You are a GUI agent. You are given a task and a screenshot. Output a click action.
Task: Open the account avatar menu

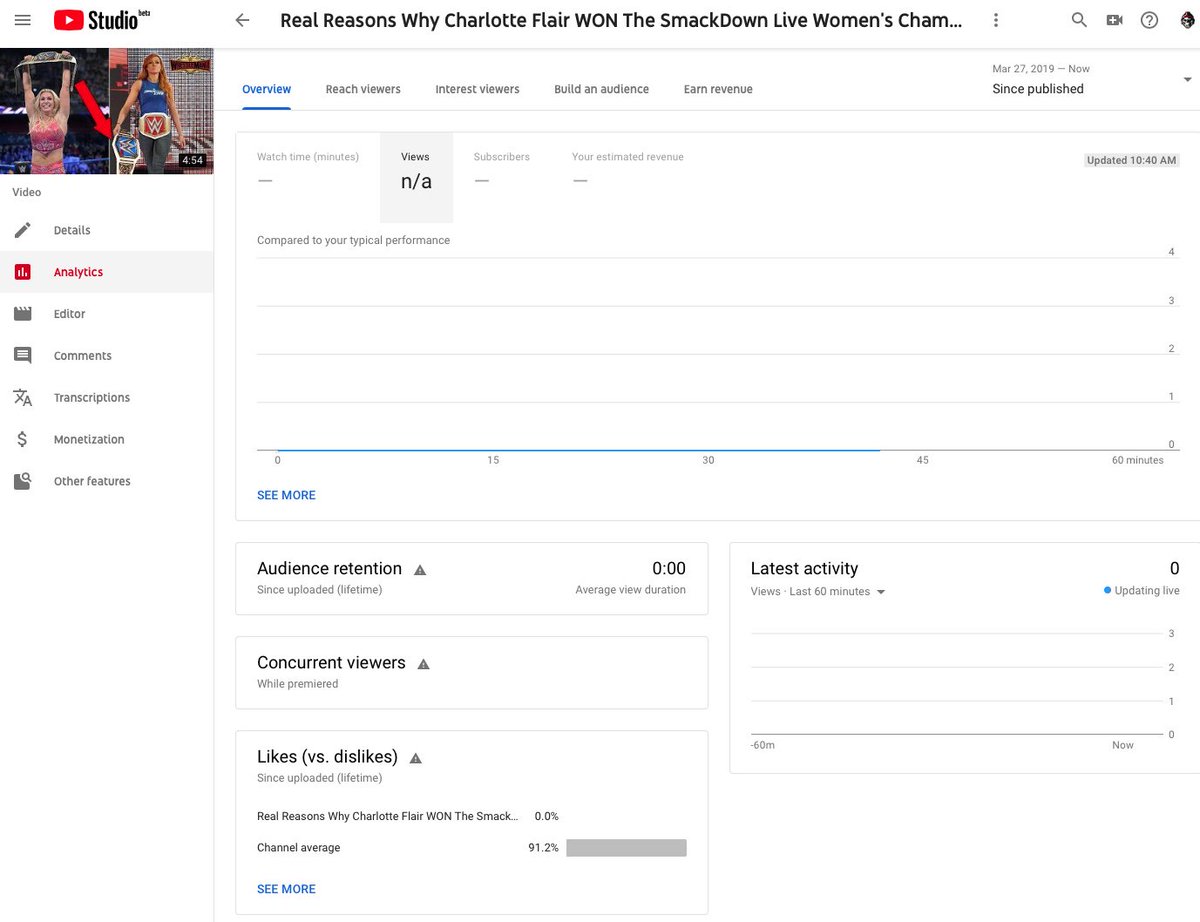[1186, 20]
